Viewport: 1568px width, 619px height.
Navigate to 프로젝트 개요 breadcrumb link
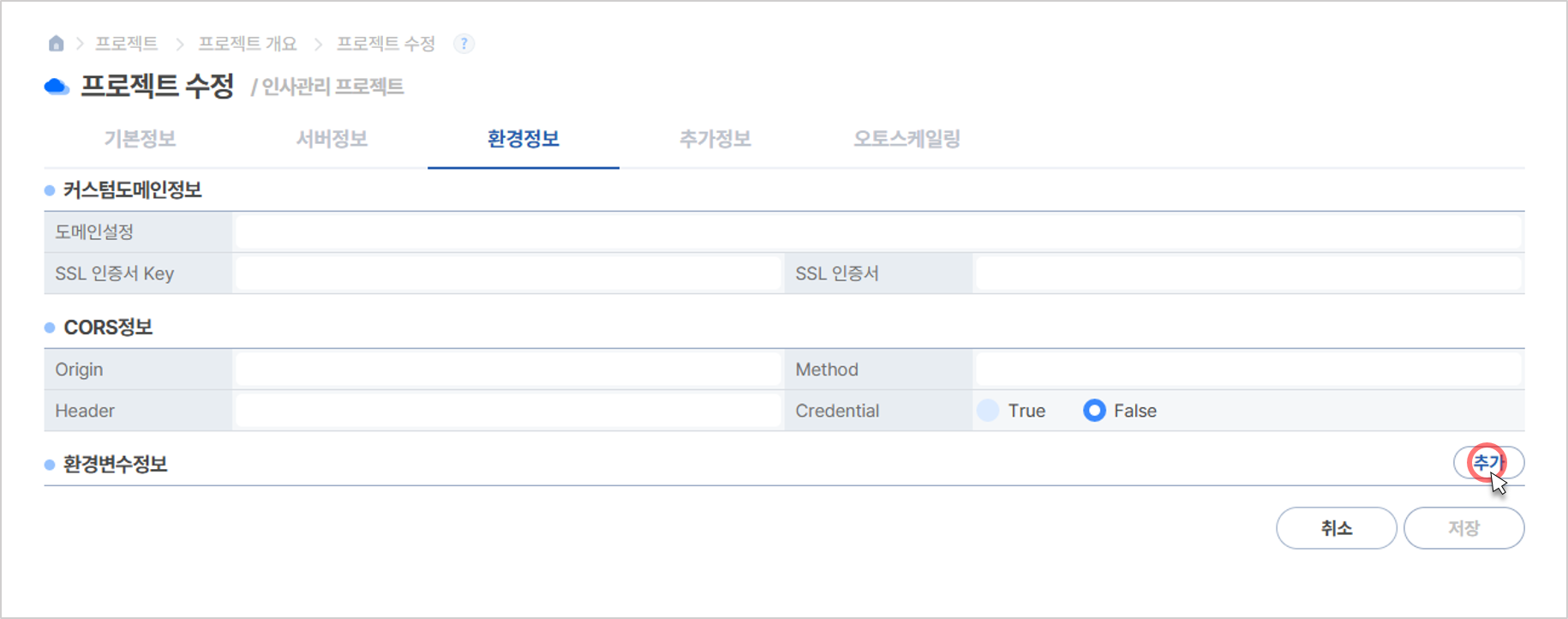[248, 44]
